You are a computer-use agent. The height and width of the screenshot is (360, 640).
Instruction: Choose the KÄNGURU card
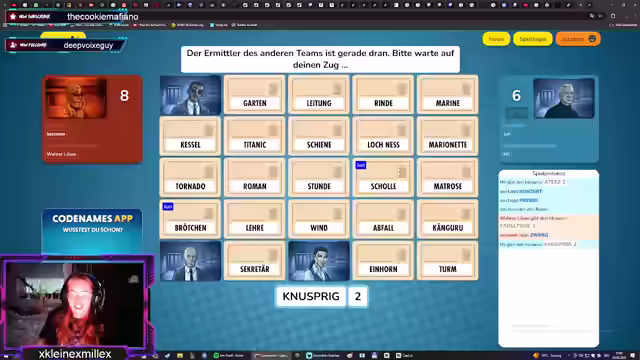tap(447, 220)
